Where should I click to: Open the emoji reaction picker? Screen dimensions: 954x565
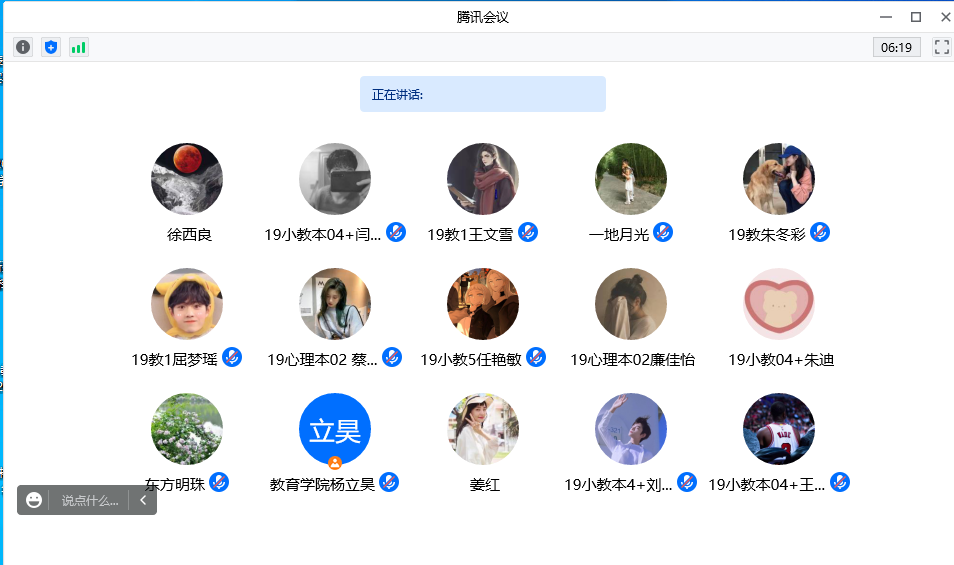(34, 500)
